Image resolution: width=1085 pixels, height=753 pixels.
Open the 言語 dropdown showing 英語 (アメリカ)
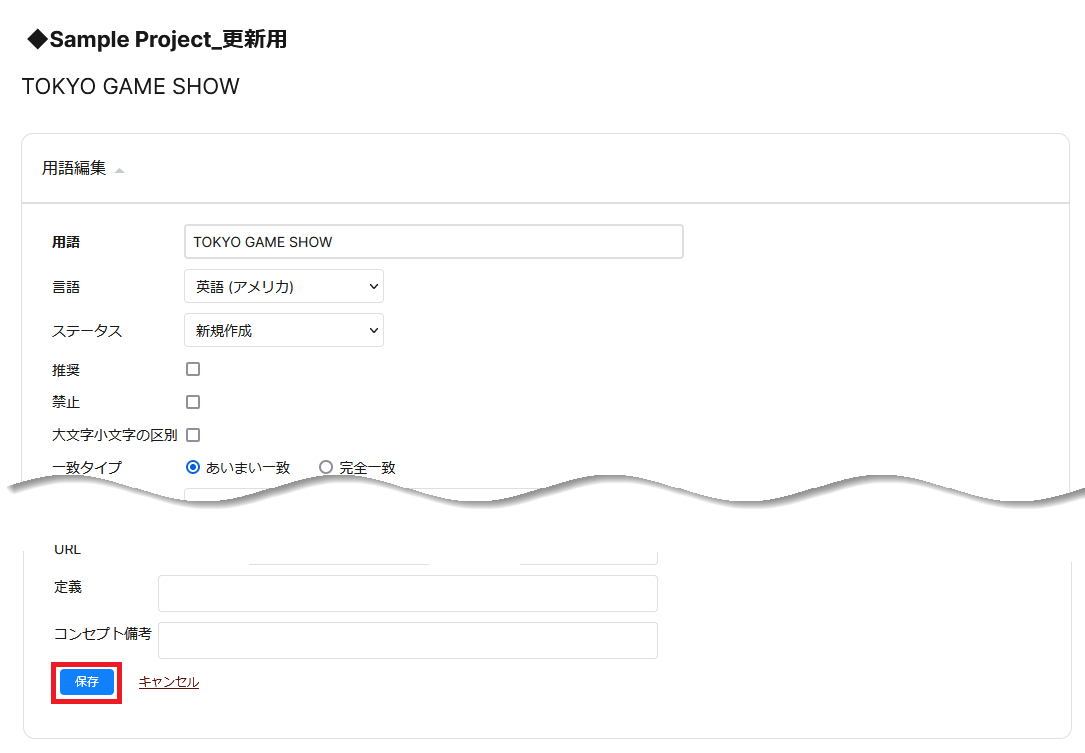284,287
